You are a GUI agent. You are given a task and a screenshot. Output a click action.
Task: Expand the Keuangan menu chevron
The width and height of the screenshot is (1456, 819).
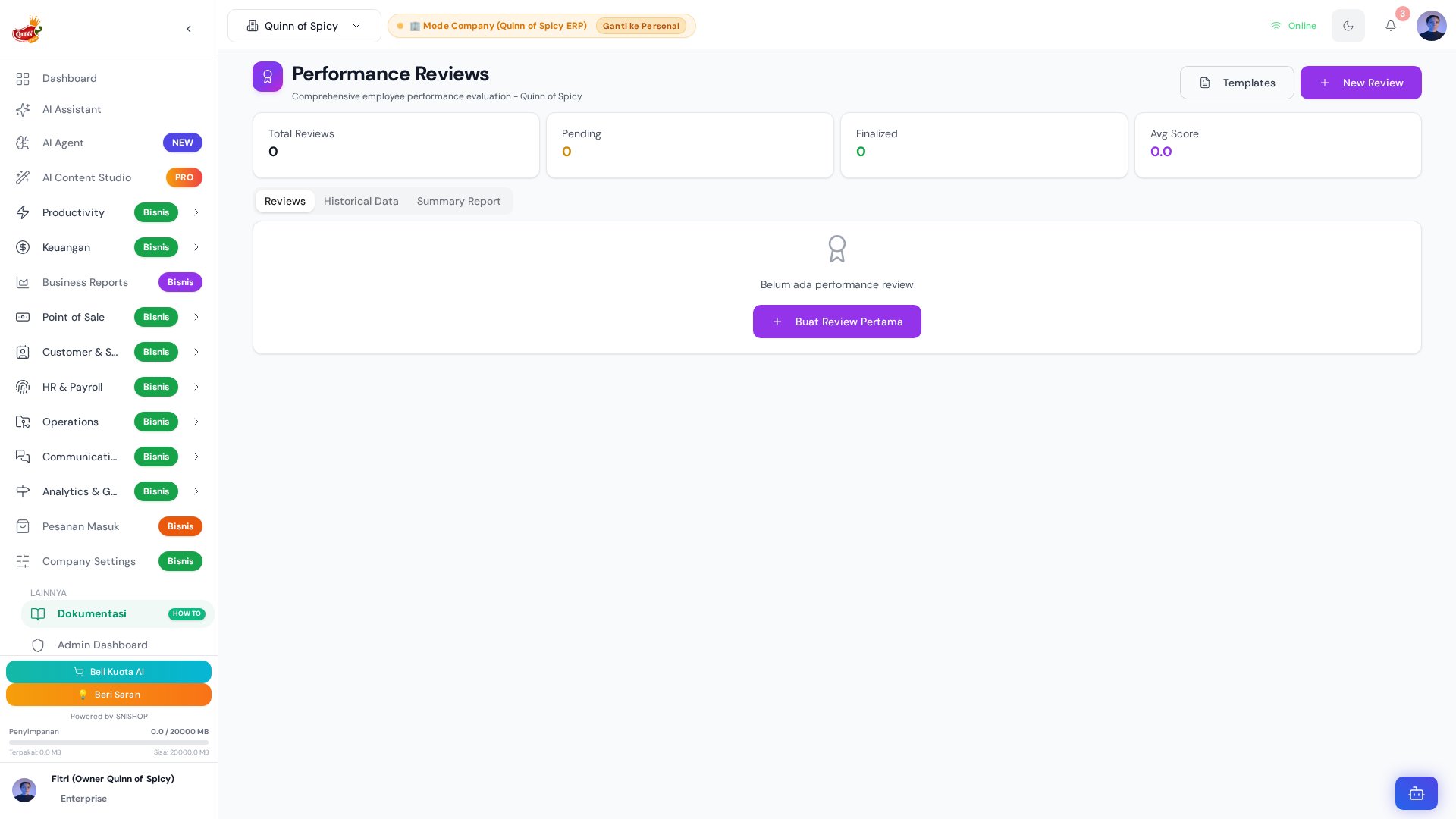tap(196, 247)
